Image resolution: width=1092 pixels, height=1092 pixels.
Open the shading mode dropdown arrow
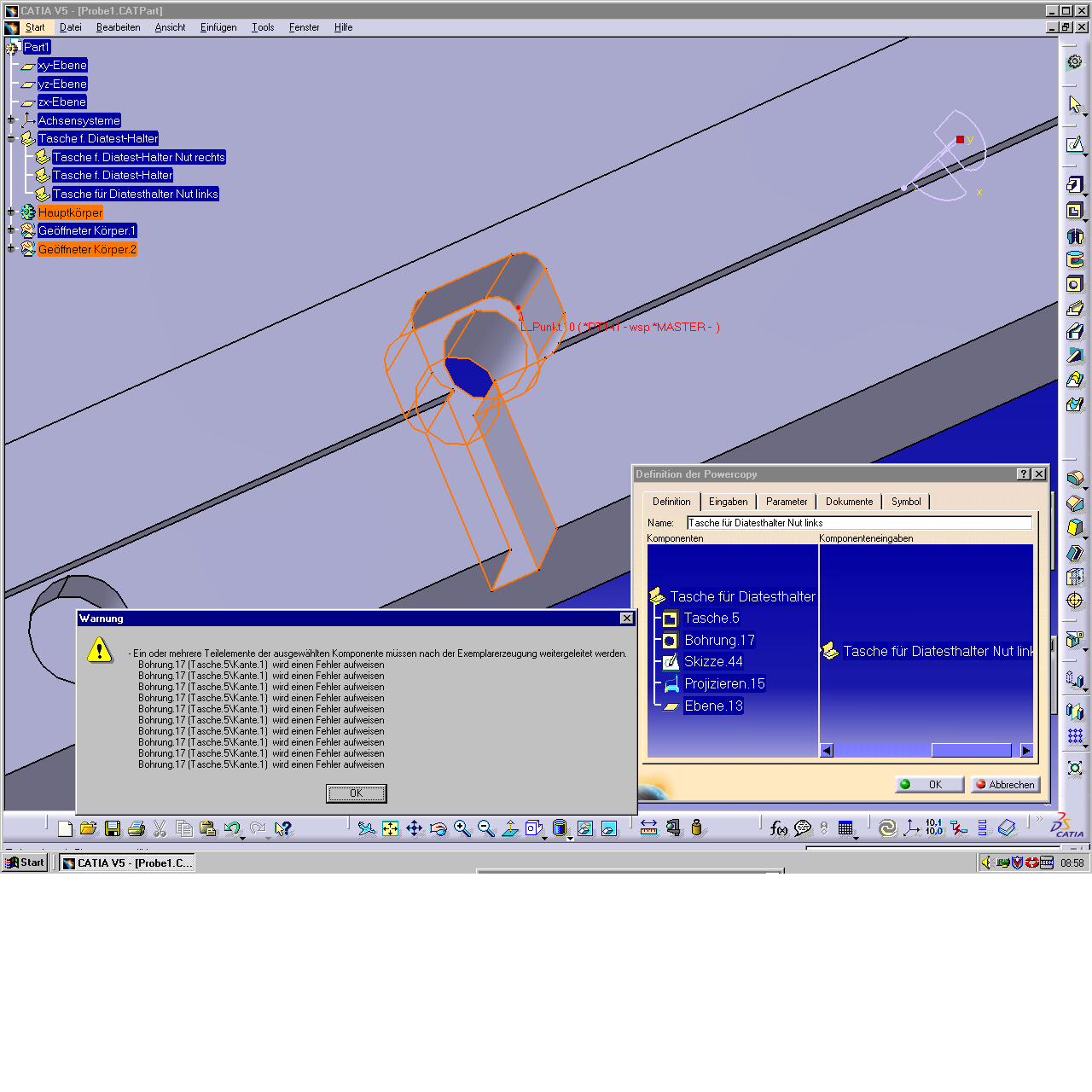click(570, 837)
